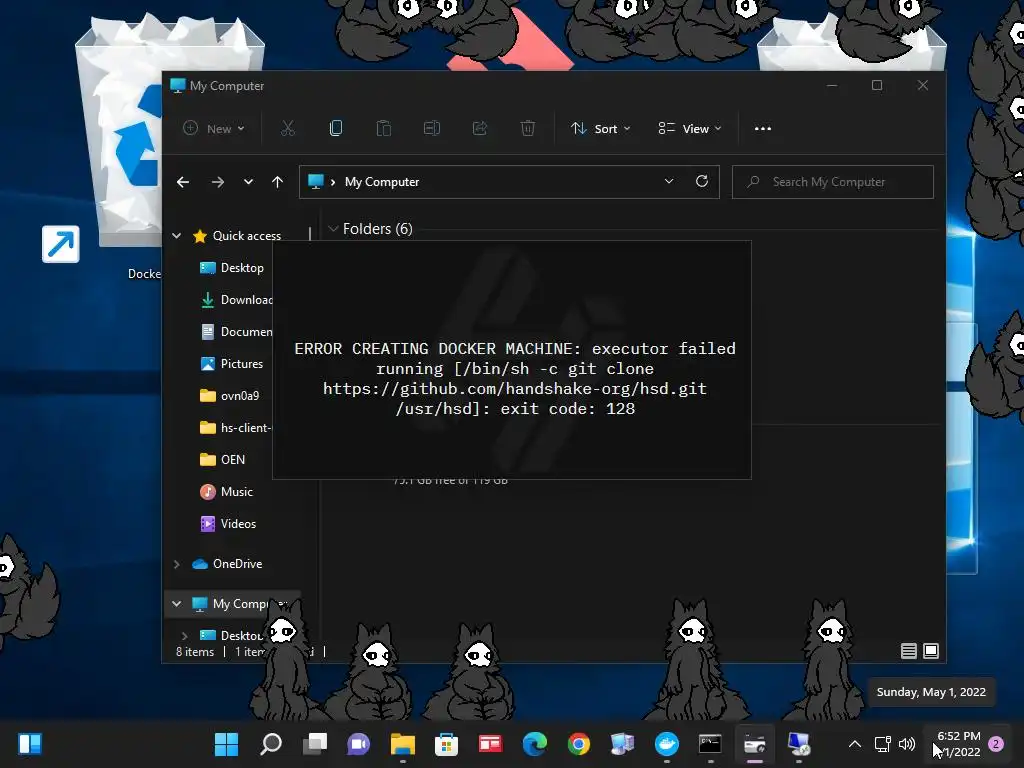Image resolution: width=1024 pixels, height=768 pixels.
Task: Show hidden system tray icons
Action: [854, 744]
